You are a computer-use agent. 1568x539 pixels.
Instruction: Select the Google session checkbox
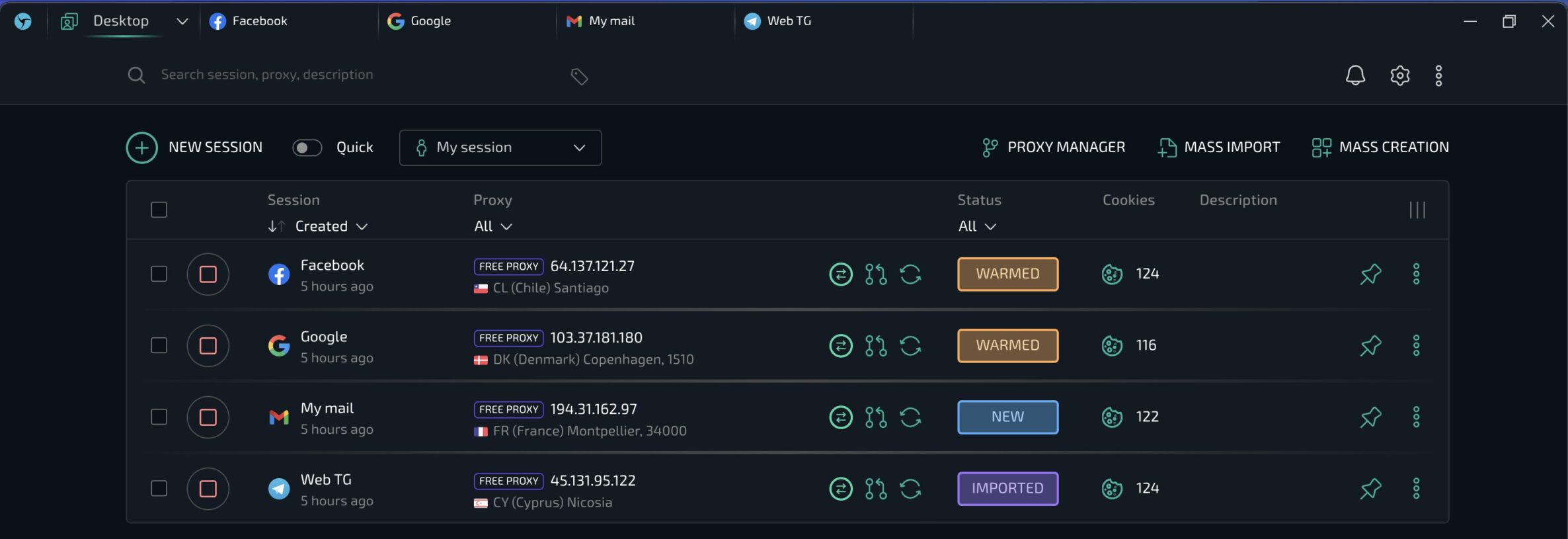[x=159, y=345]
